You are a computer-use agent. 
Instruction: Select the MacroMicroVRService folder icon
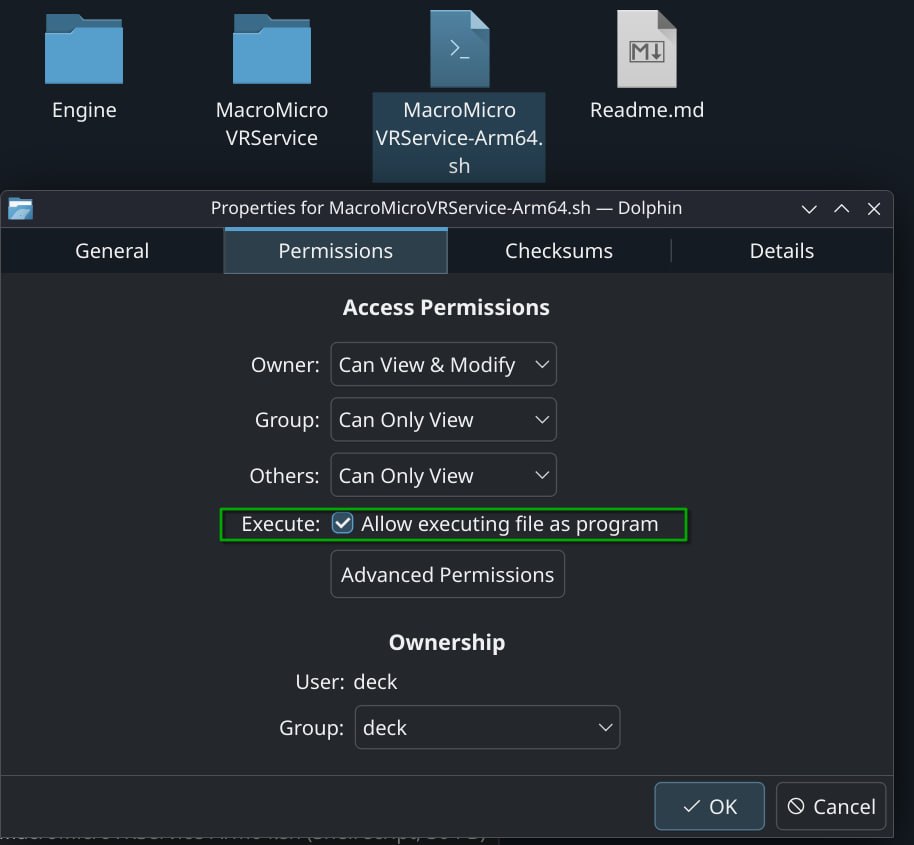click(272, 49)
